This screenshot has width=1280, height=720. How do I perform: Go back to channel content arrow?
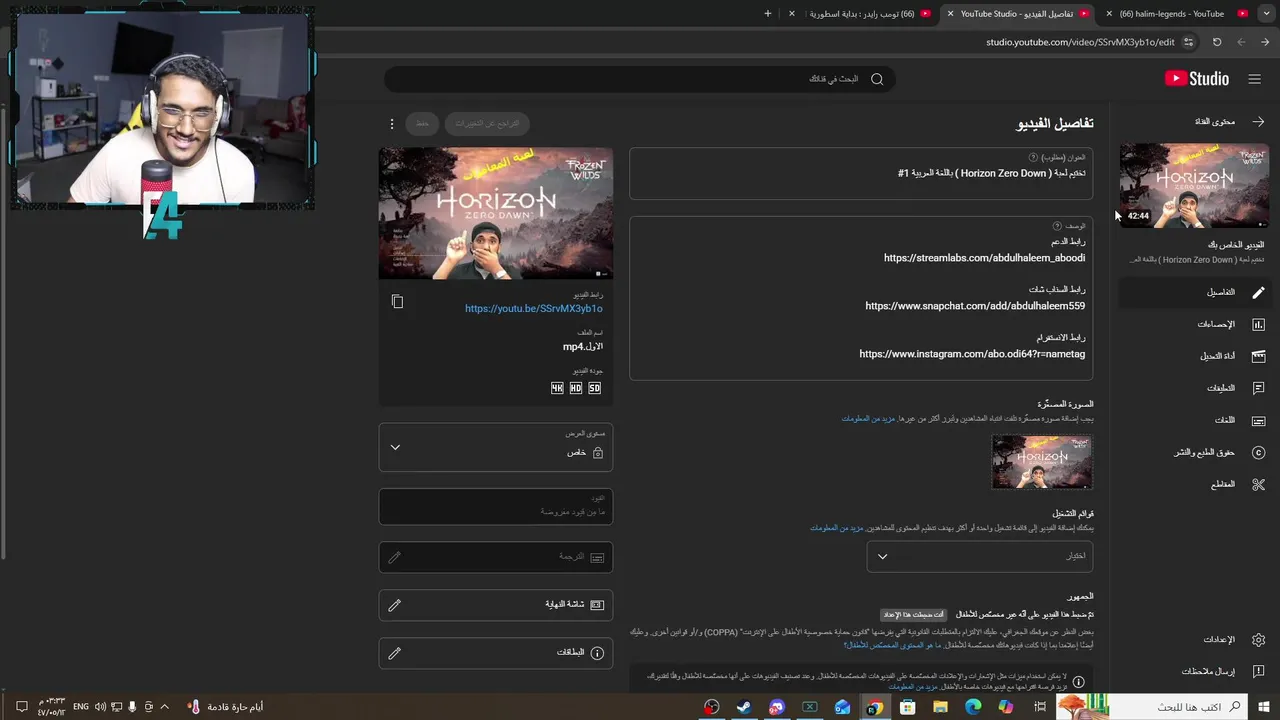(1258, 121)
